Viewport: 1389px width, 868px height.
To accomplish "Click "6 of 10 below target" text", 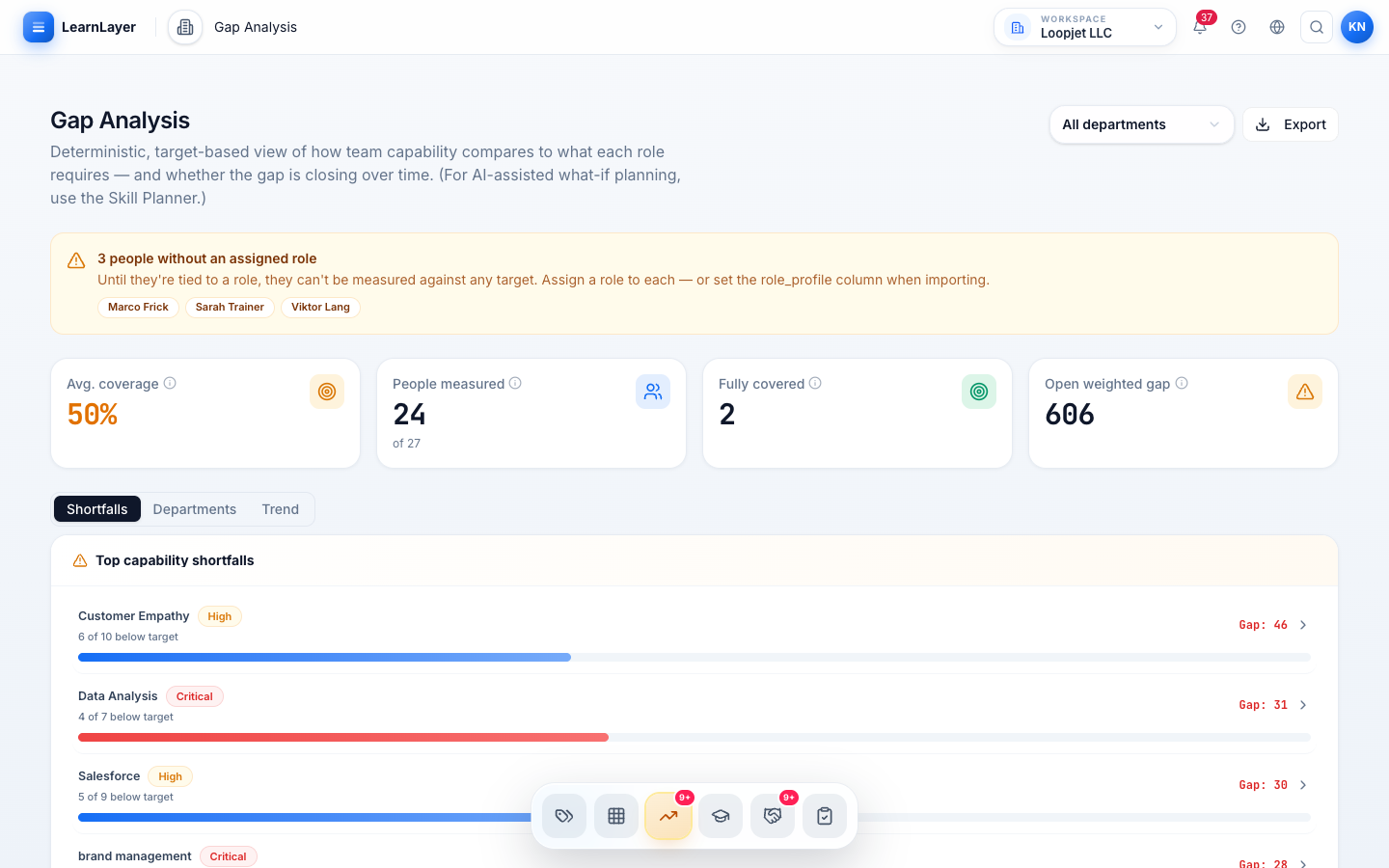I will 128,637.
